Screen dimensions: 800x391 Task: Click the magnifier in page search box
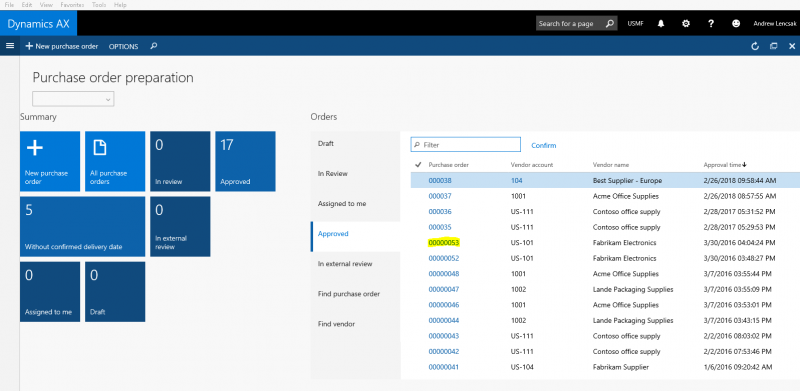[x=610, y=23]
